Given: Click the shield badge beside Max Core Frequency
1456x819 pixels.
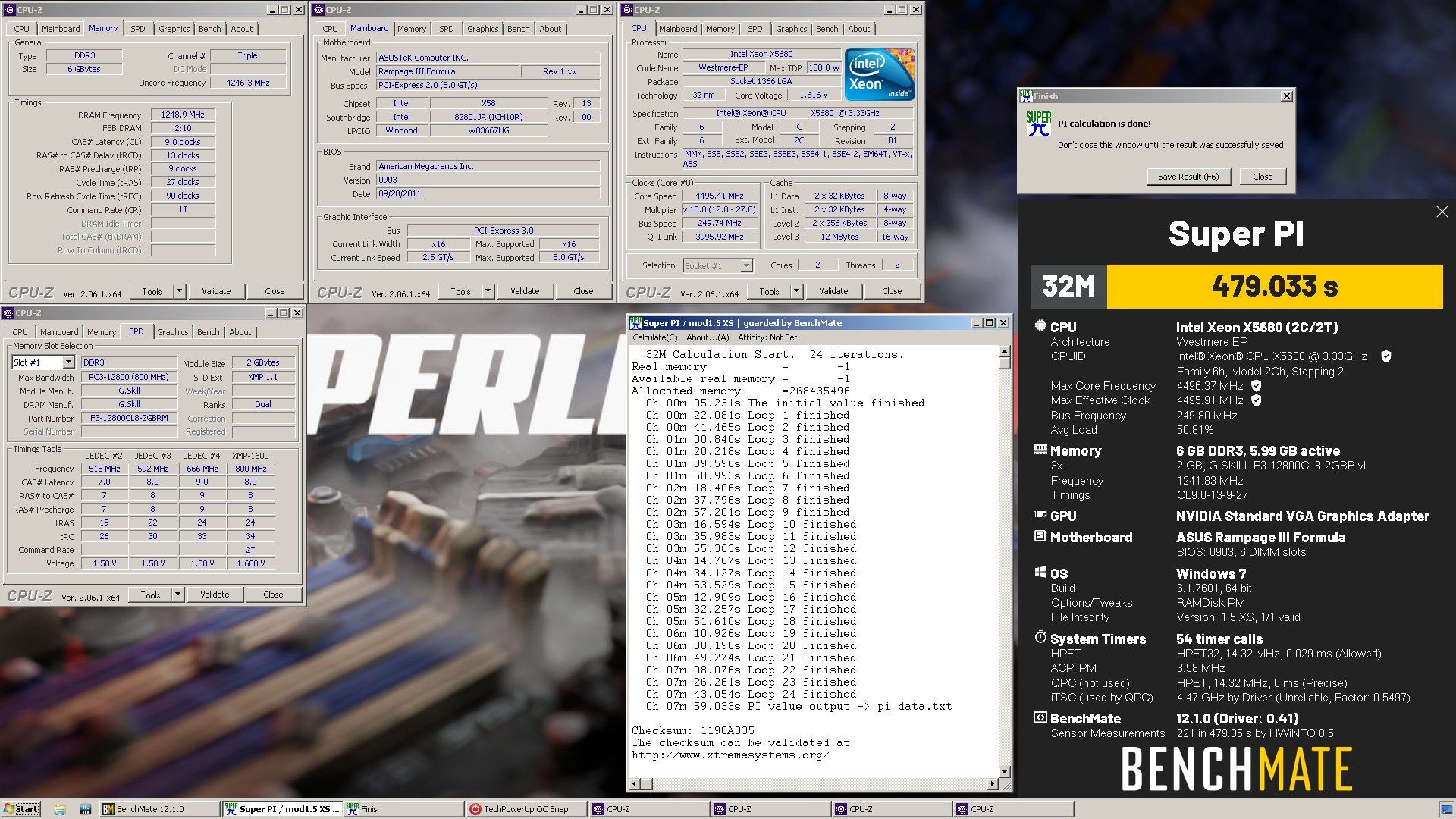Looking at the screenshot, I should pos(1256,386).
